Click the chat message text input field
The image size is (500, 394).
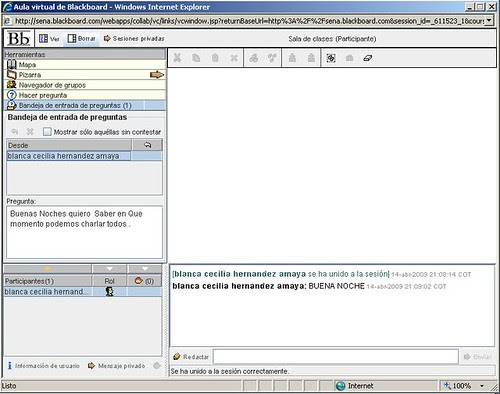tap(336, 357)
